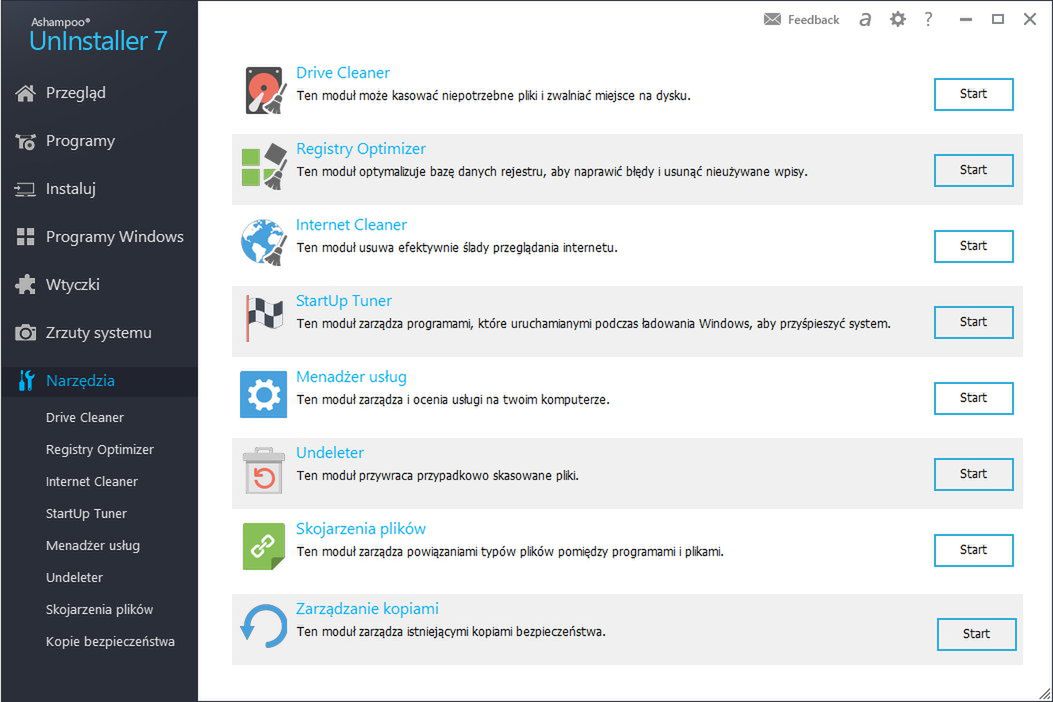Click the Wtyczki puzzle piece icon

[26, 285]
